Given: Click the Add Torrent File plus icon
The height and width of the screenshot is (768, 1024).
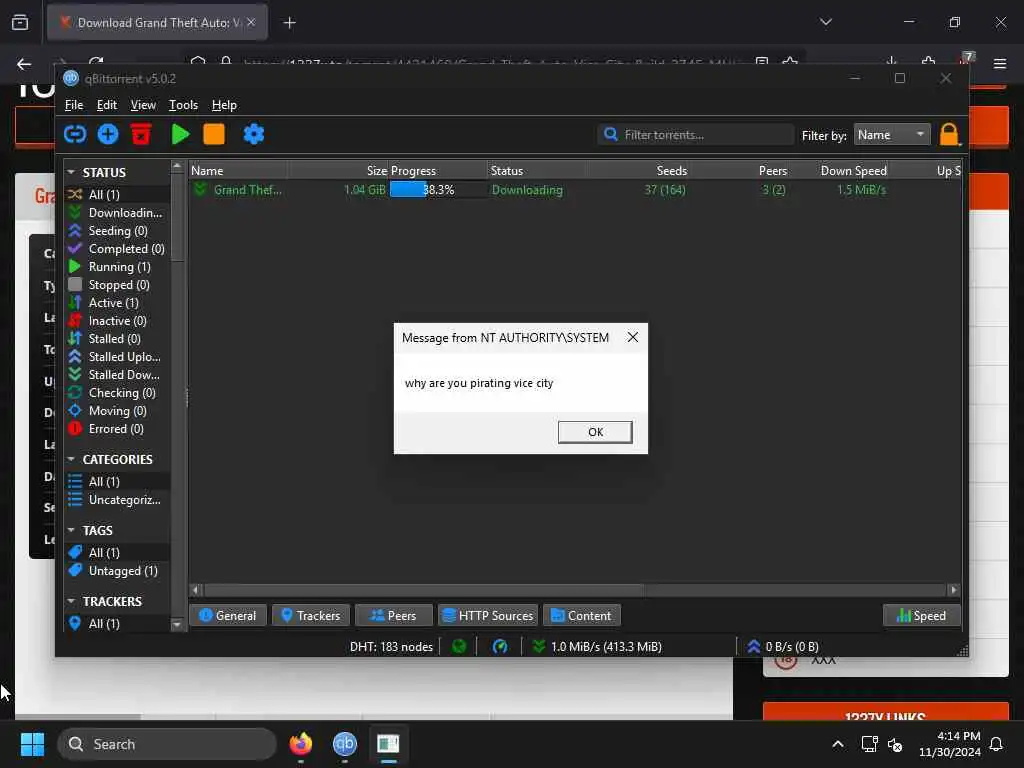Looking at the screenshot, I should pos(108,135).
